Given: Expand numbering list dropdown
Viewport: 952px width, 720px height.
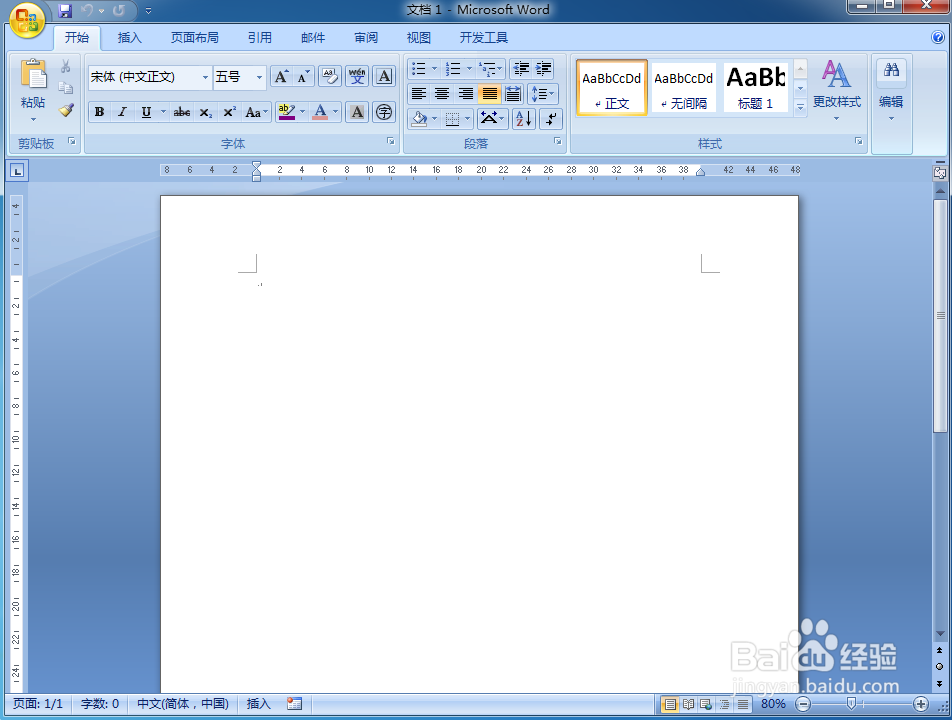Looking at the screenshot, I should [x=469, y=69].
